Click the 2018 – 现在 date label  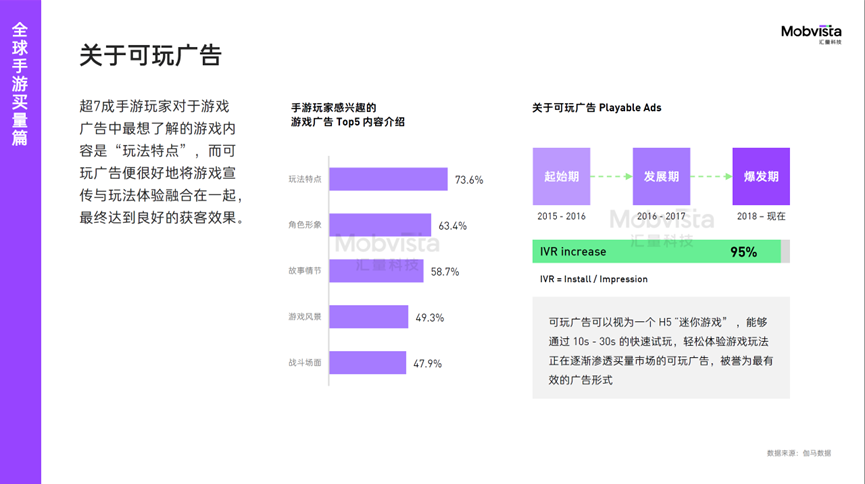pyautogui.click(x=761, y=216)
